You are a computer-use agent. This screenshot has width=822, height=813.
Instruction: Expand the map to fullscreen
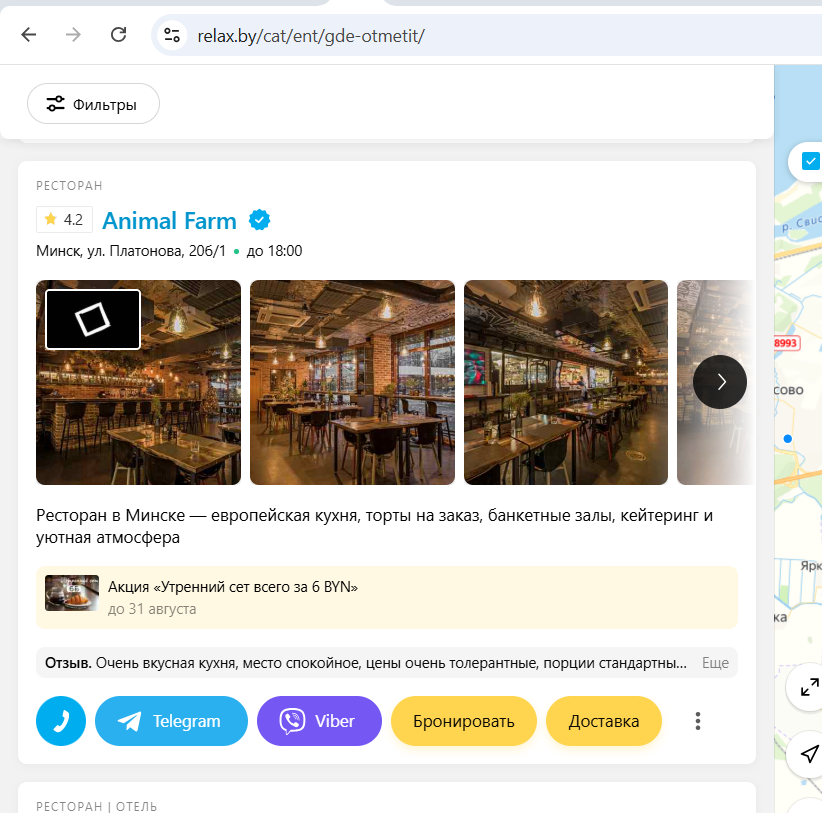pyautogui.click(x=809, y=687)
